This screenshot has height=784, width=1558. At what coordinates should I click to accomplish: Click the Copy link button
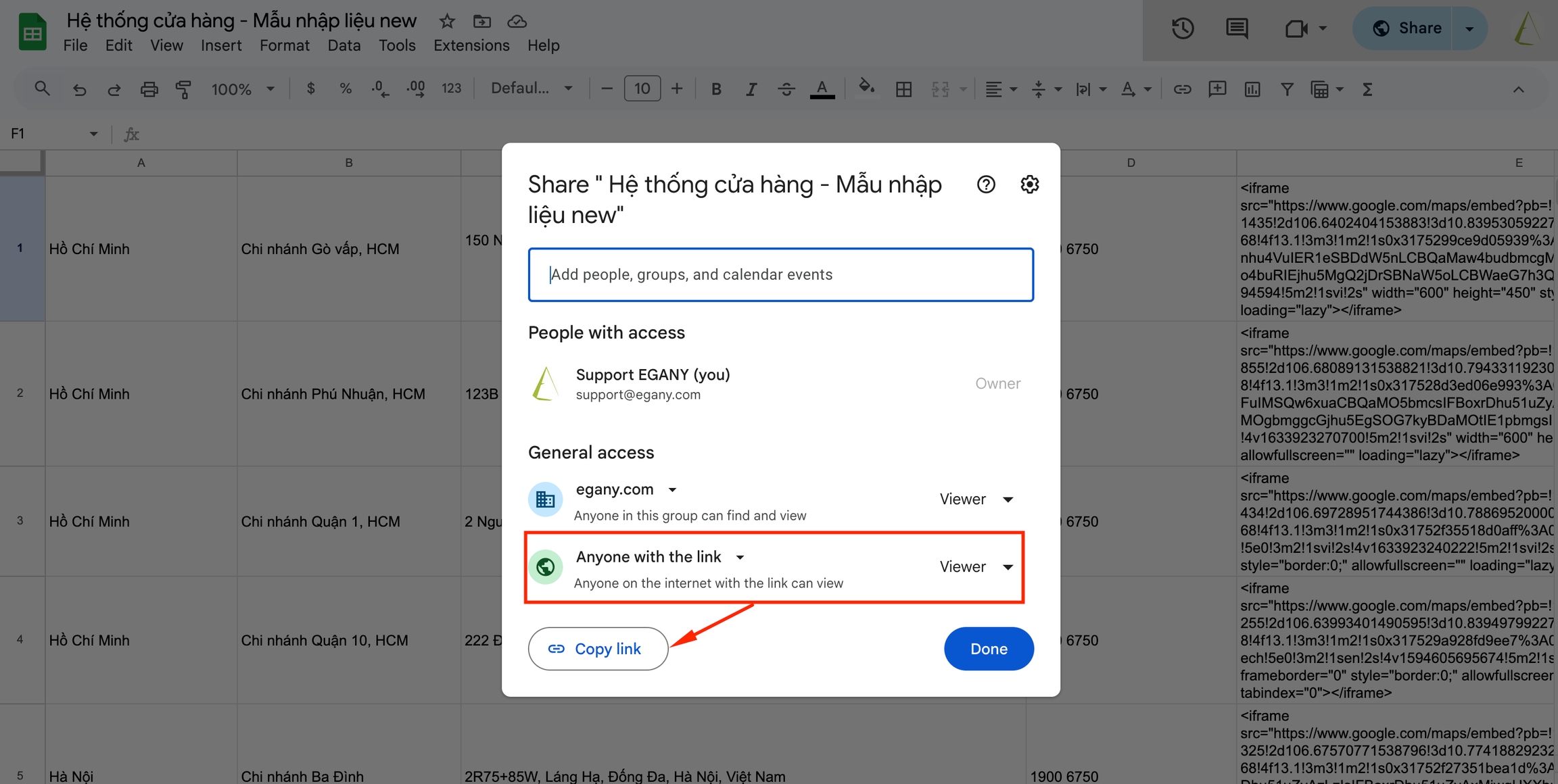[598, 649]
